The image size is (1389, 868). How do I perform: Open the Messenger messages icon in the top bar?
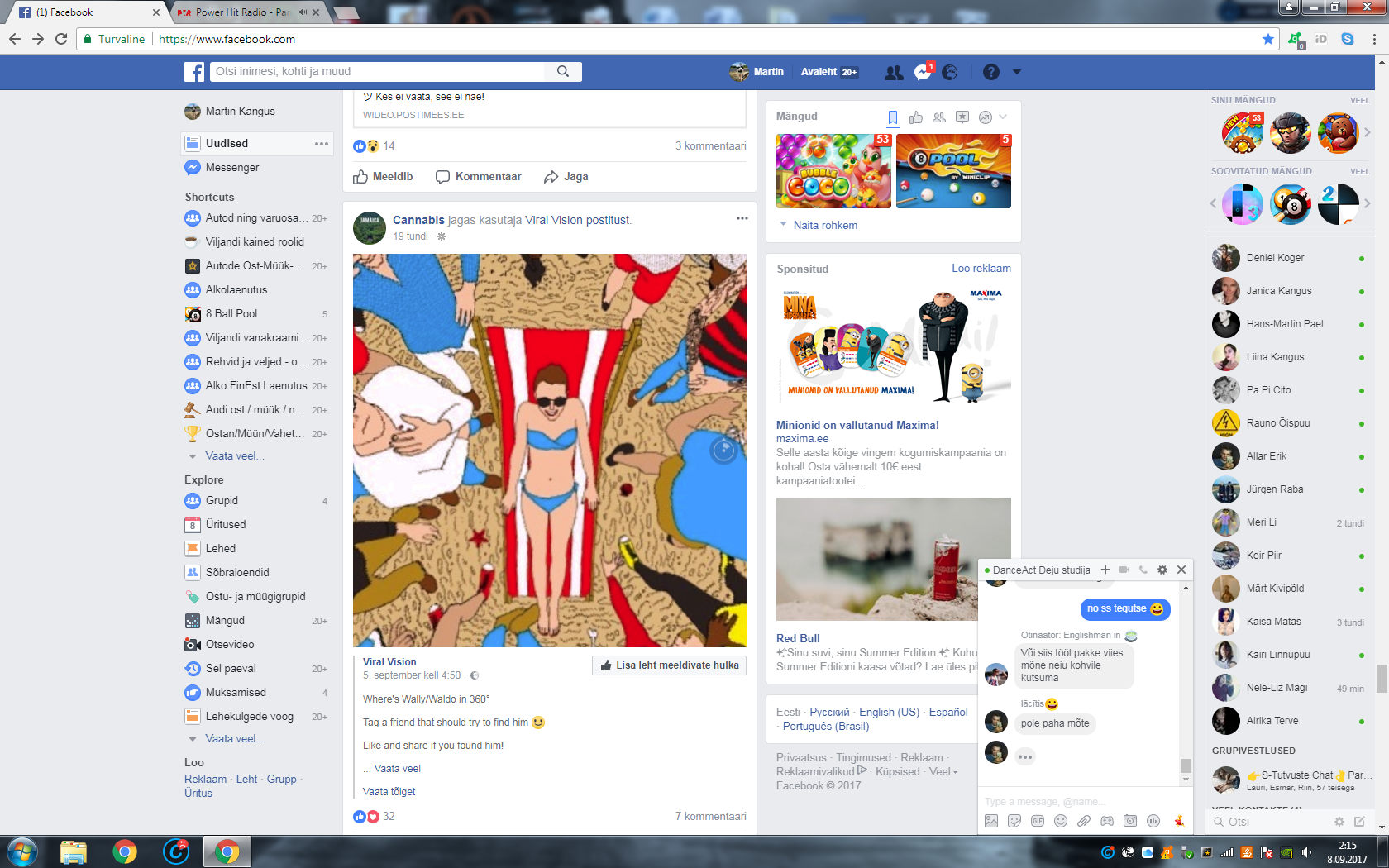pos(923,73)
